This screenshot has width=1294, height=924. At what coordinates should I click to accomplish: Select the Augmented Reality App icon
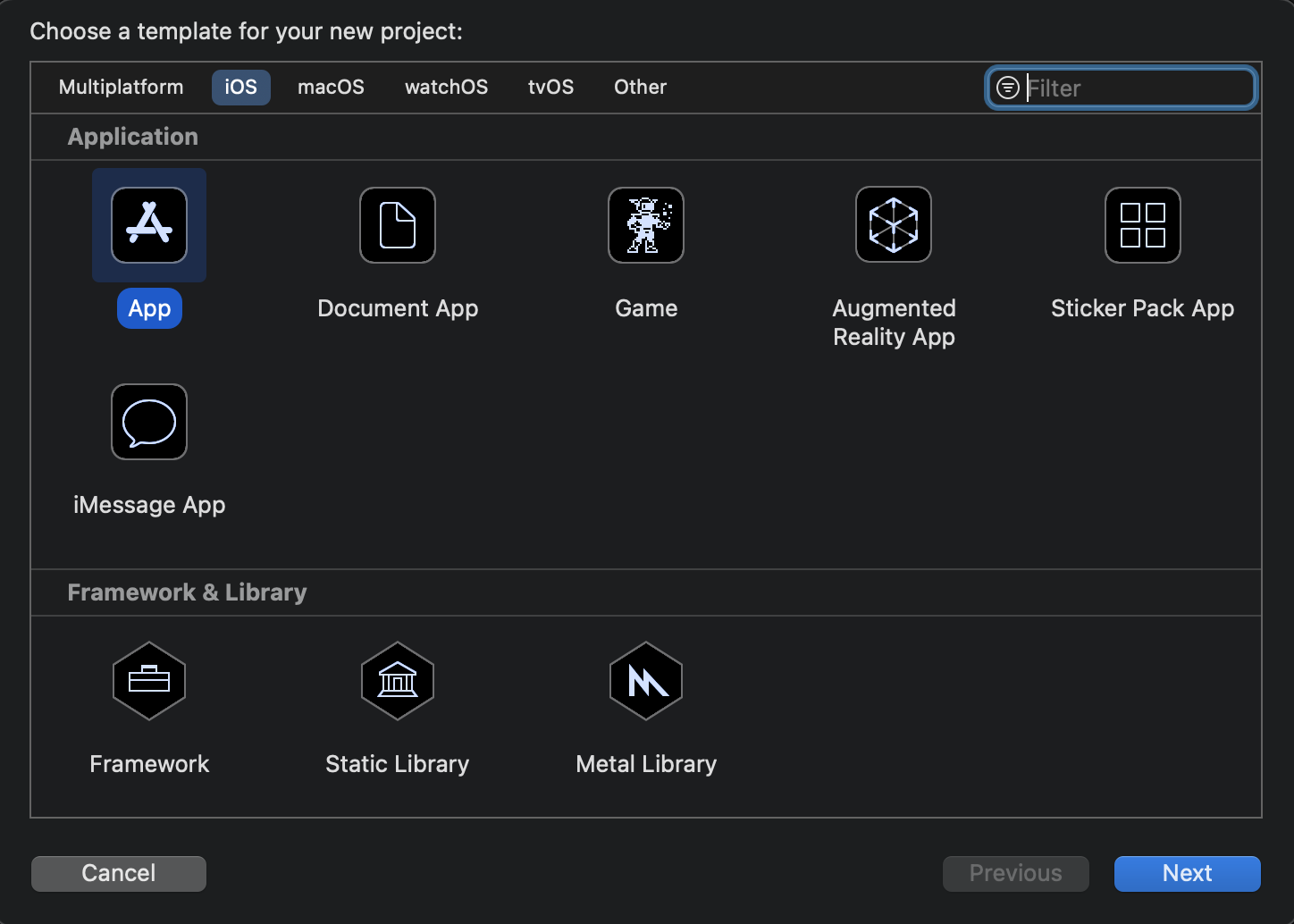tap(894, 225)
